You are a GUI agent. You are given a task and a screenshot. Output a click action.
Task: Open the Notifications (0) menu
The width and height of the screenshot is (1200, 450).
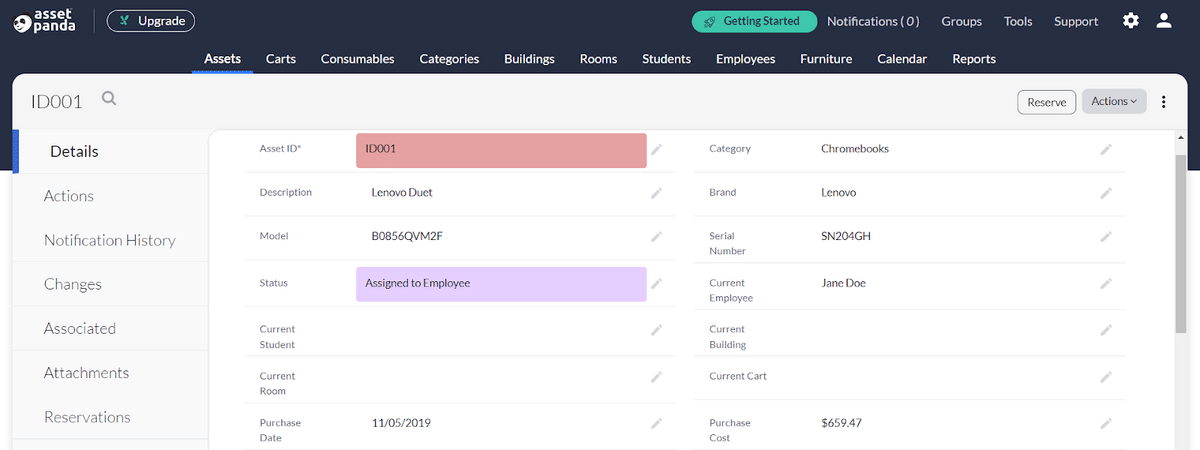pyautogui.click(x=873, y=21)
